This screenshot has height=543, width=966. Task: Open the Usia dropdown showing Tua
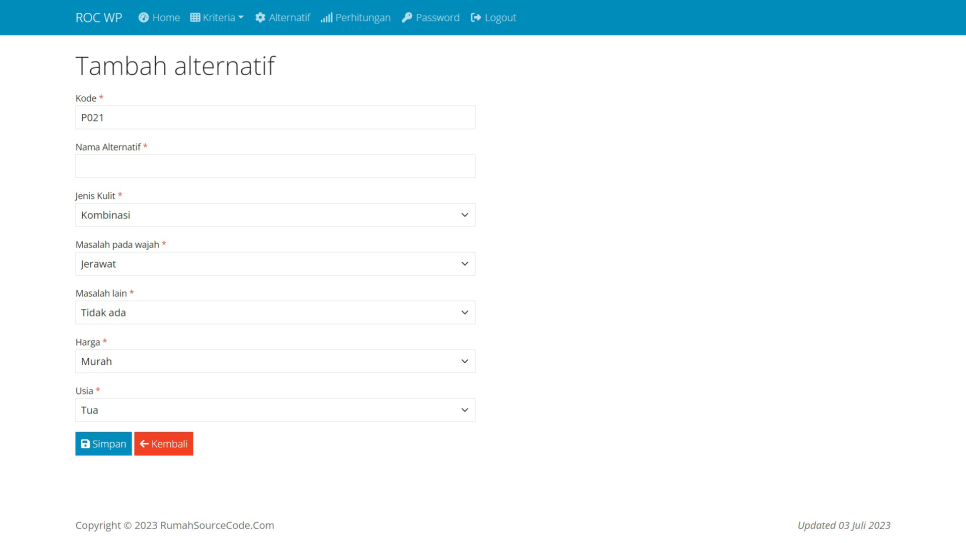click(275, 410)
